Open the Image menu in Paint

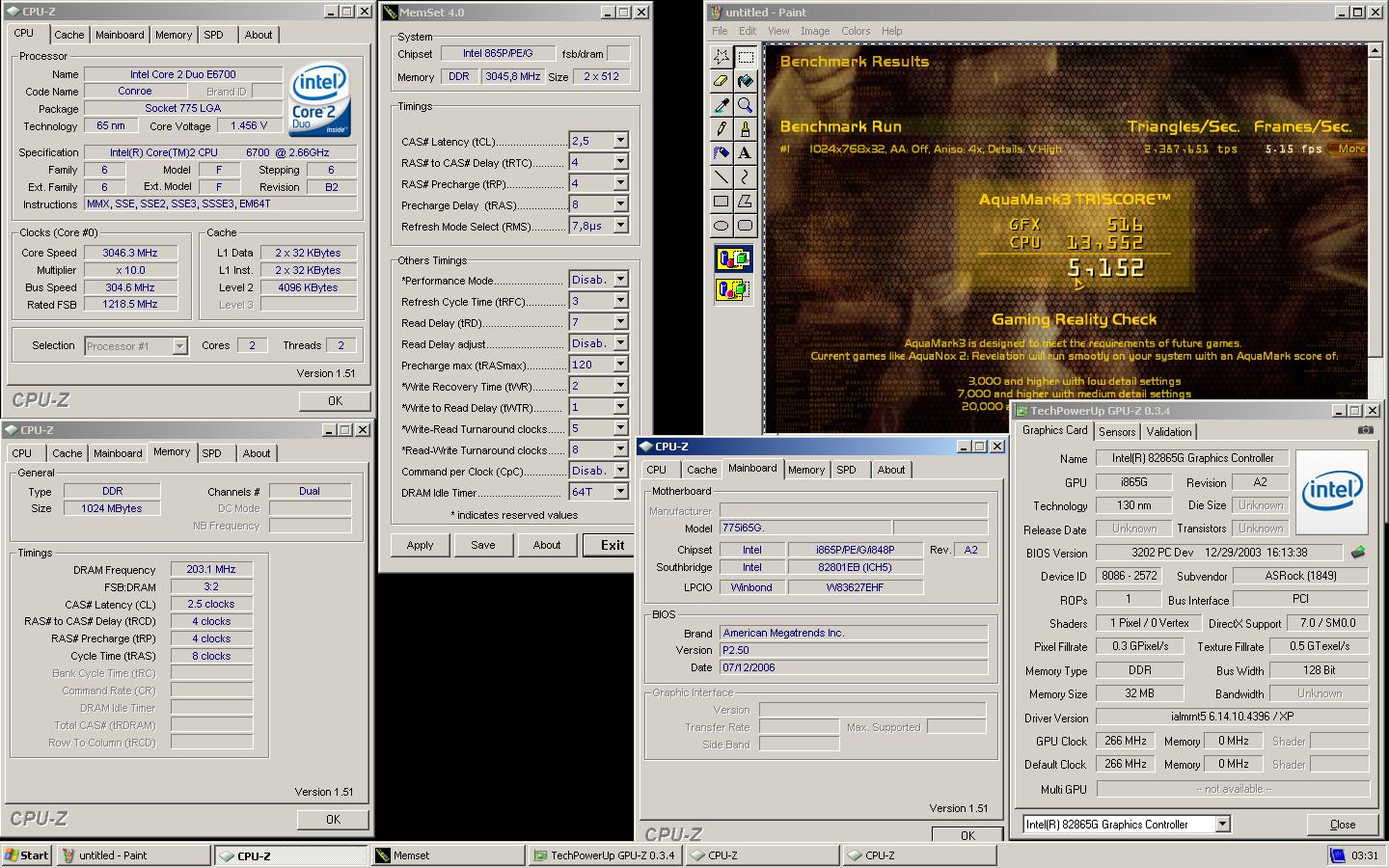814,31
